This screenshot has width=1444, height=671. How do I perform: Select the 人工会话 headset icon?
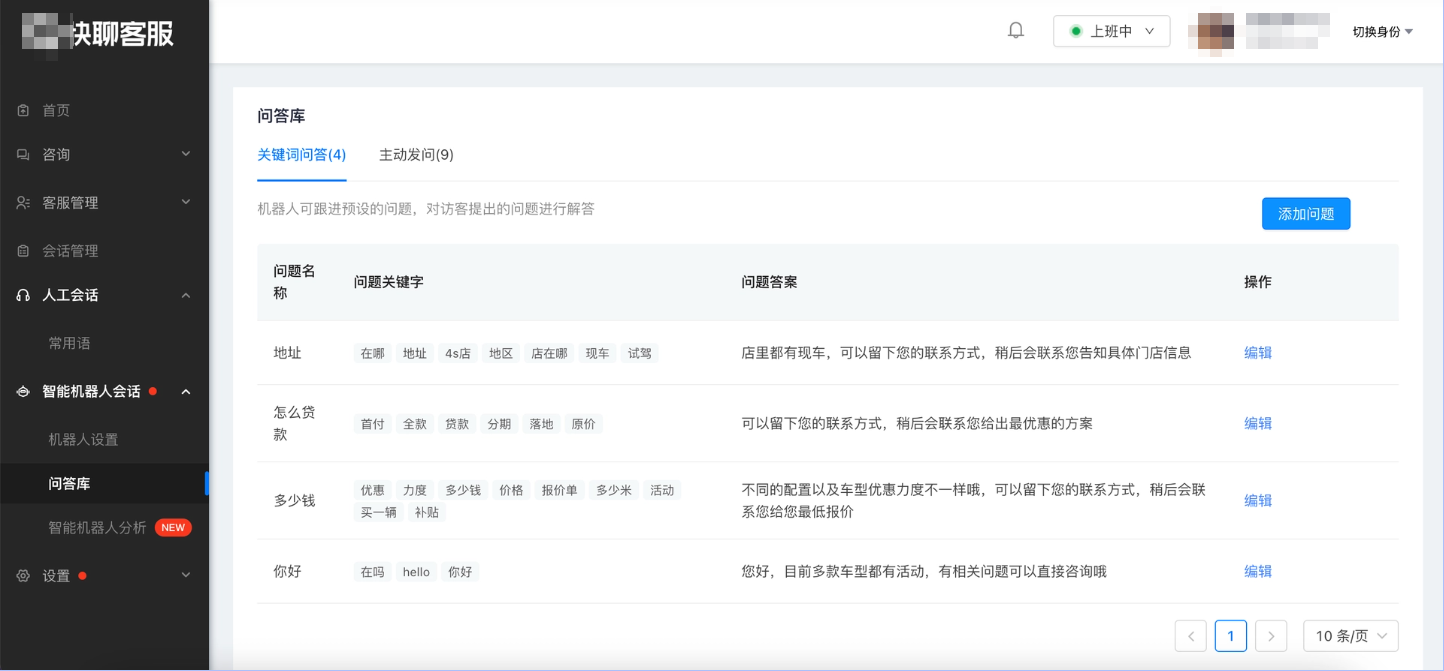[22, 295]
